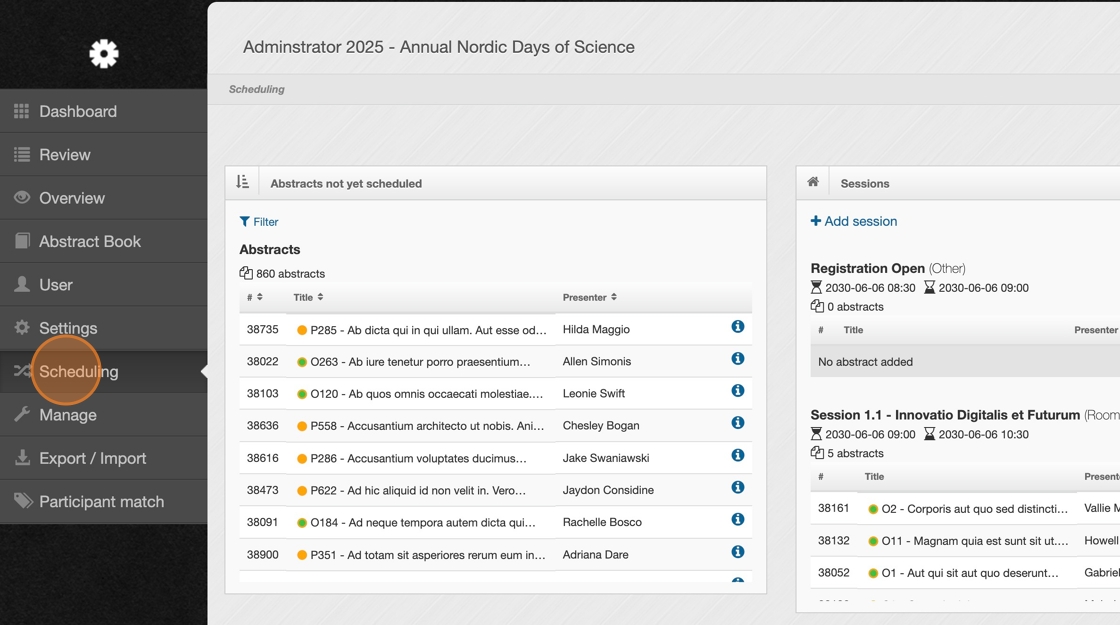This screenshot has width=1120, height=625.
Task: Show info for abstract 38103
Action: tap(737, 391)
